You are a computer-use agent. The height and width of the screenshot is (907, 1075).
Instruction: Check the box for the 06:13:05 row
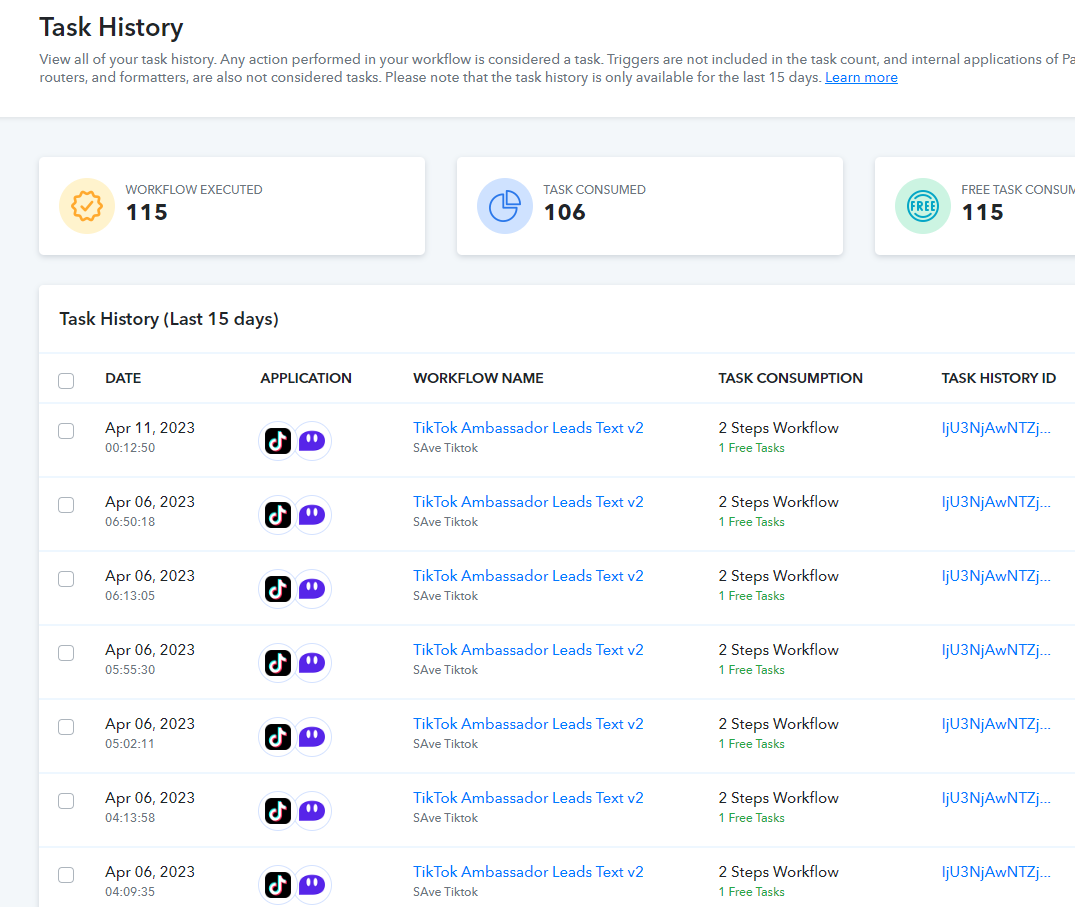pyautogui.click(x=66, y=579)
